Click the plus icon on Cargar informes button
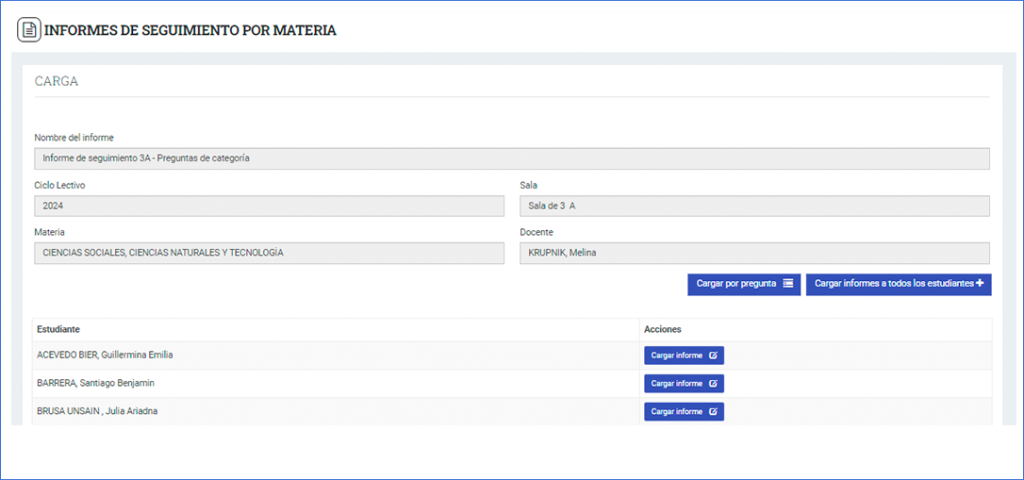 (979, 284)
